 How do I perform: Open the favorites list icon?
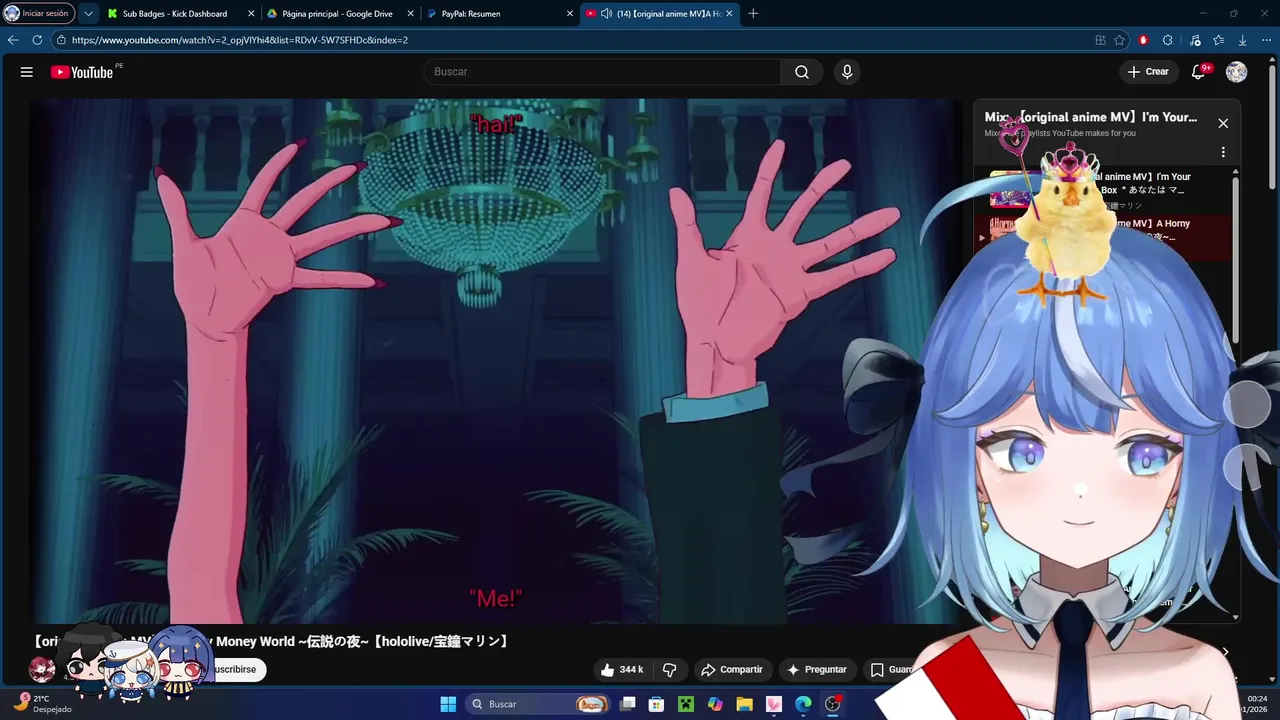(x=1219, y=40)
